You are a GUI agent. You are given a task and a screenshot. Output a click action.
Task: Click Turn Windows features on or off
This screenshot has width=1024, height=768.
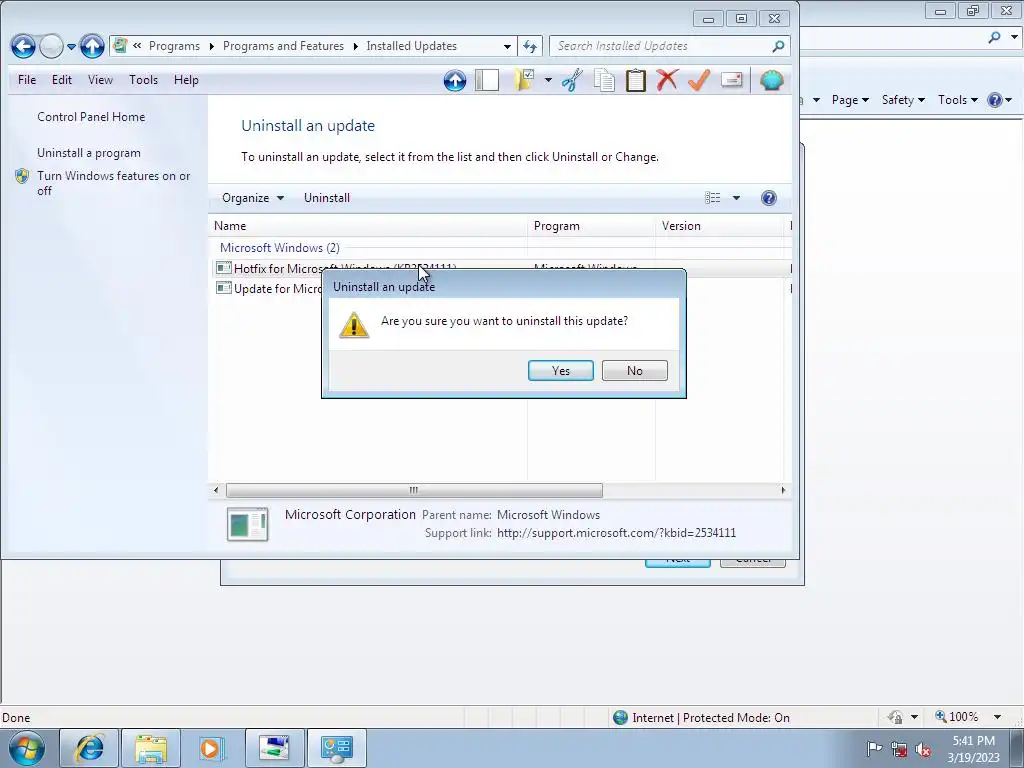point(114,184)
